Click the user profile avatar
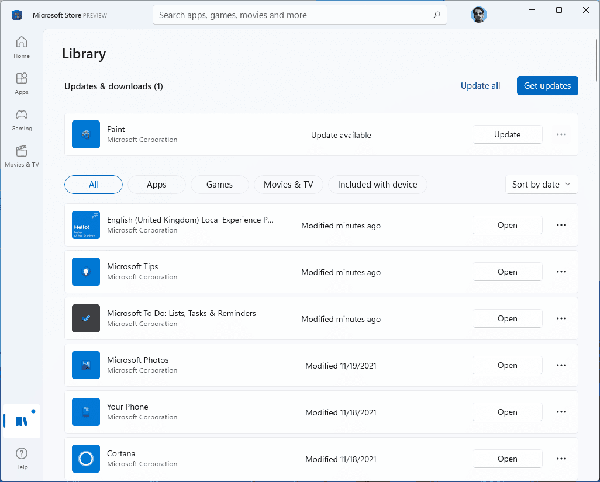Screen dimensions: 600x482 point(479,15)
